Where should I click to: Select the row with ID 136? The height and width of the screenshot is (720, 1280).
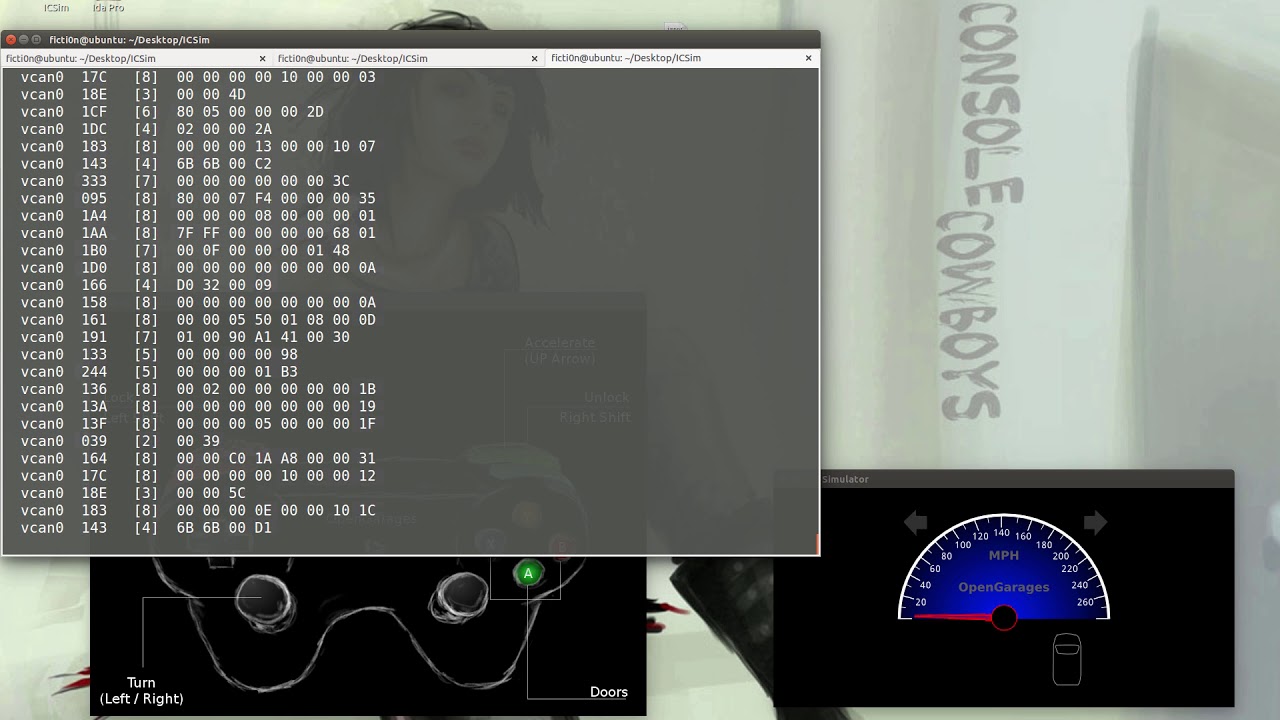(x=198, y=389)
